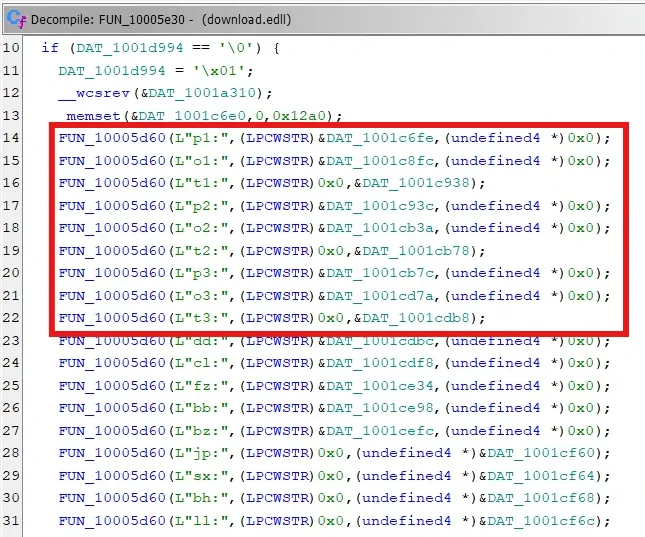Click DAT_1001ce34 on line 25
The width and height of the screenshot is (645, 537).
380,386
